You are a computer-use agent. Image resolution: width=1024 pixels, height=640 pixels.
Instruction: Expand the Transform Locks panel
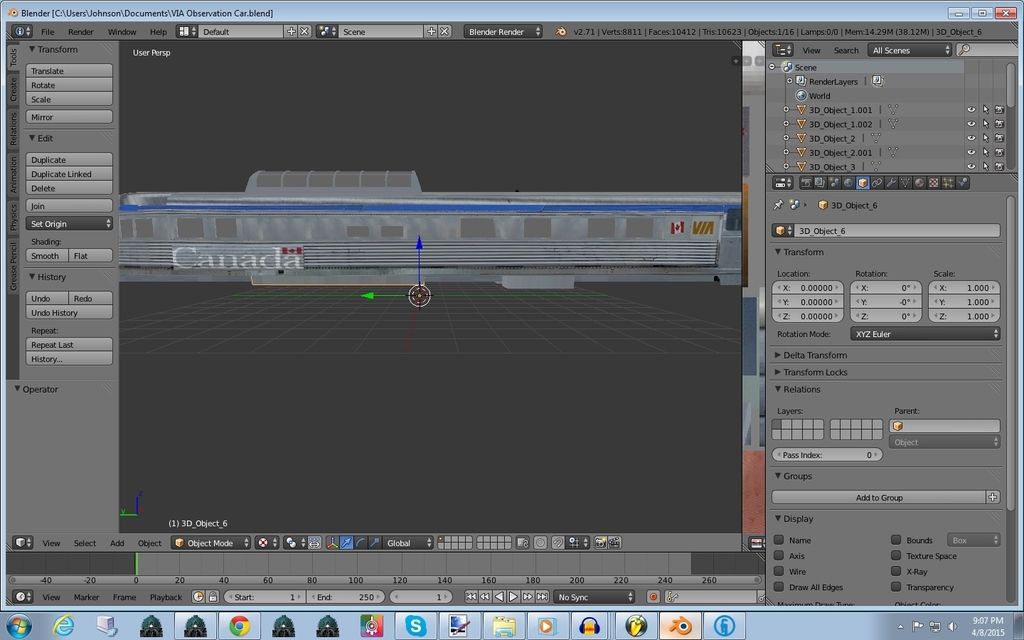(x=814, y=372)
